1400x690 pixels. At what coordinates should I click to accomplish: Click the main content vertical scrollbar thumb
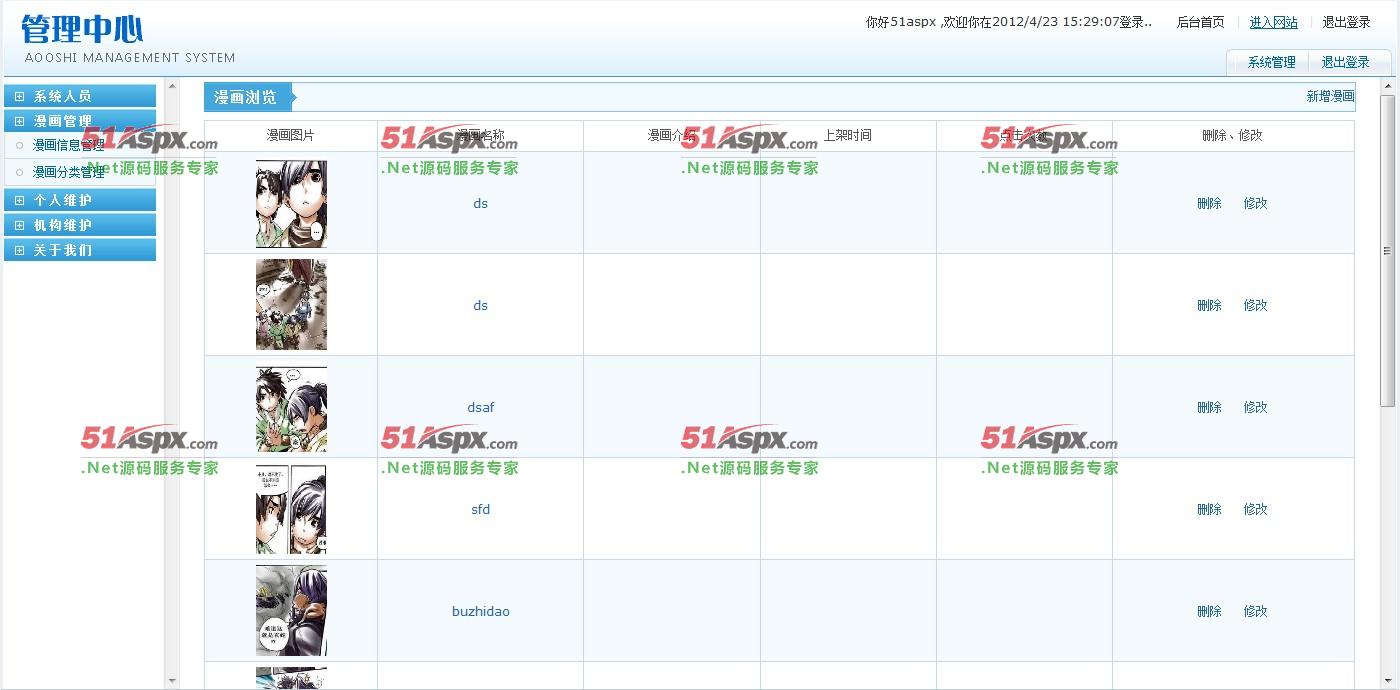[1387, 250]
